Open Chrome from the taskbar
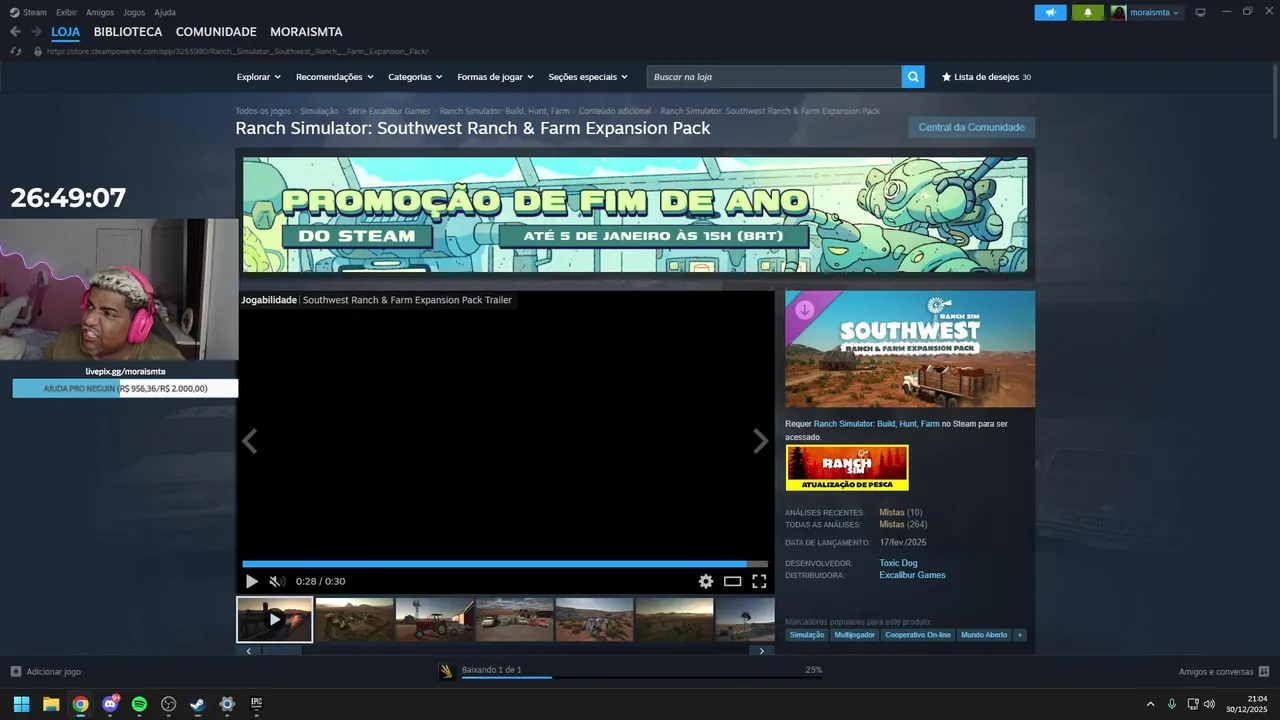 coord(80,704)
